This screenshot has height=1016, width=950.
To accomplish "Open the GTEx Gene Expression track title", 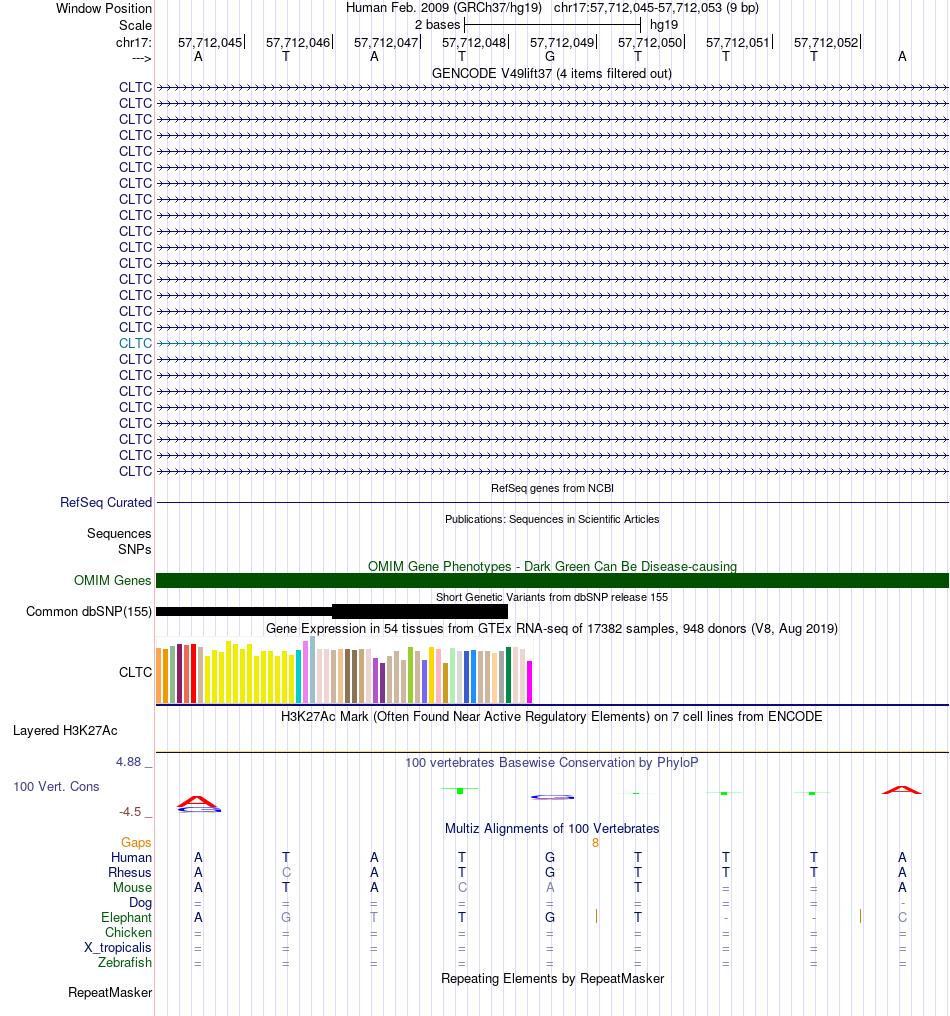I will click(552, 629).
